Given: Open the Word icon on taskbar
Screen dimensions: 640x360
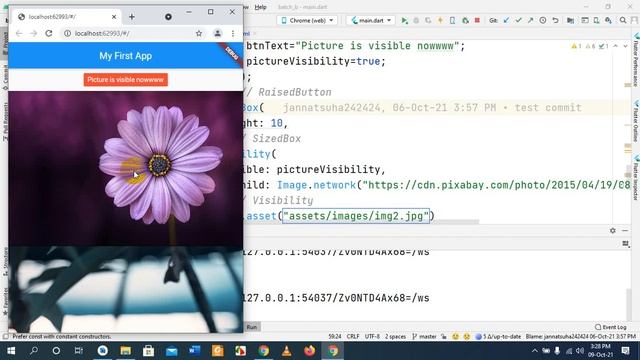Looking at the screenshot, I should (195, 351).
